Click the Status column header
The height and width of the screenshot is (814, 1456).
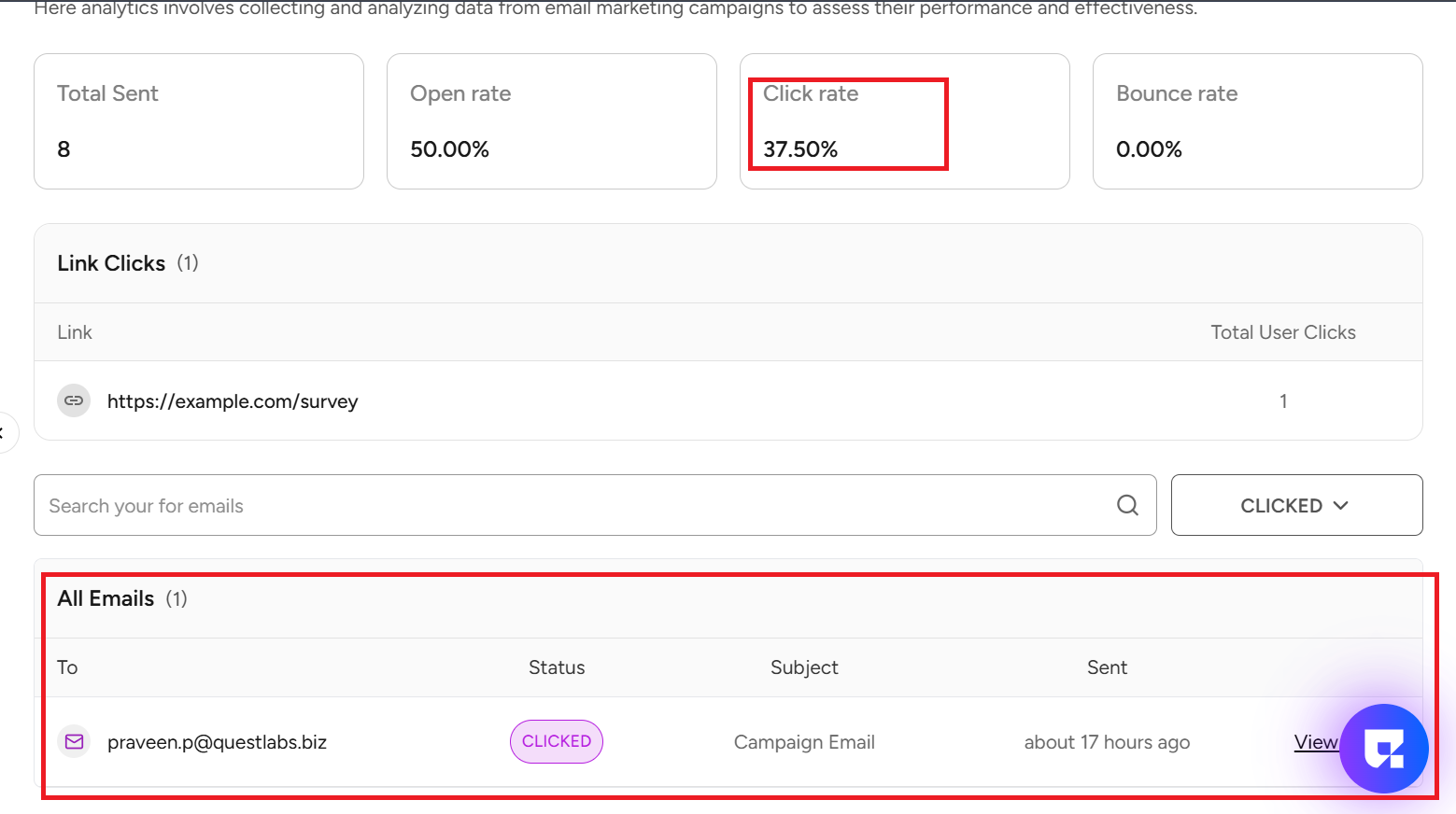[557, 667]
